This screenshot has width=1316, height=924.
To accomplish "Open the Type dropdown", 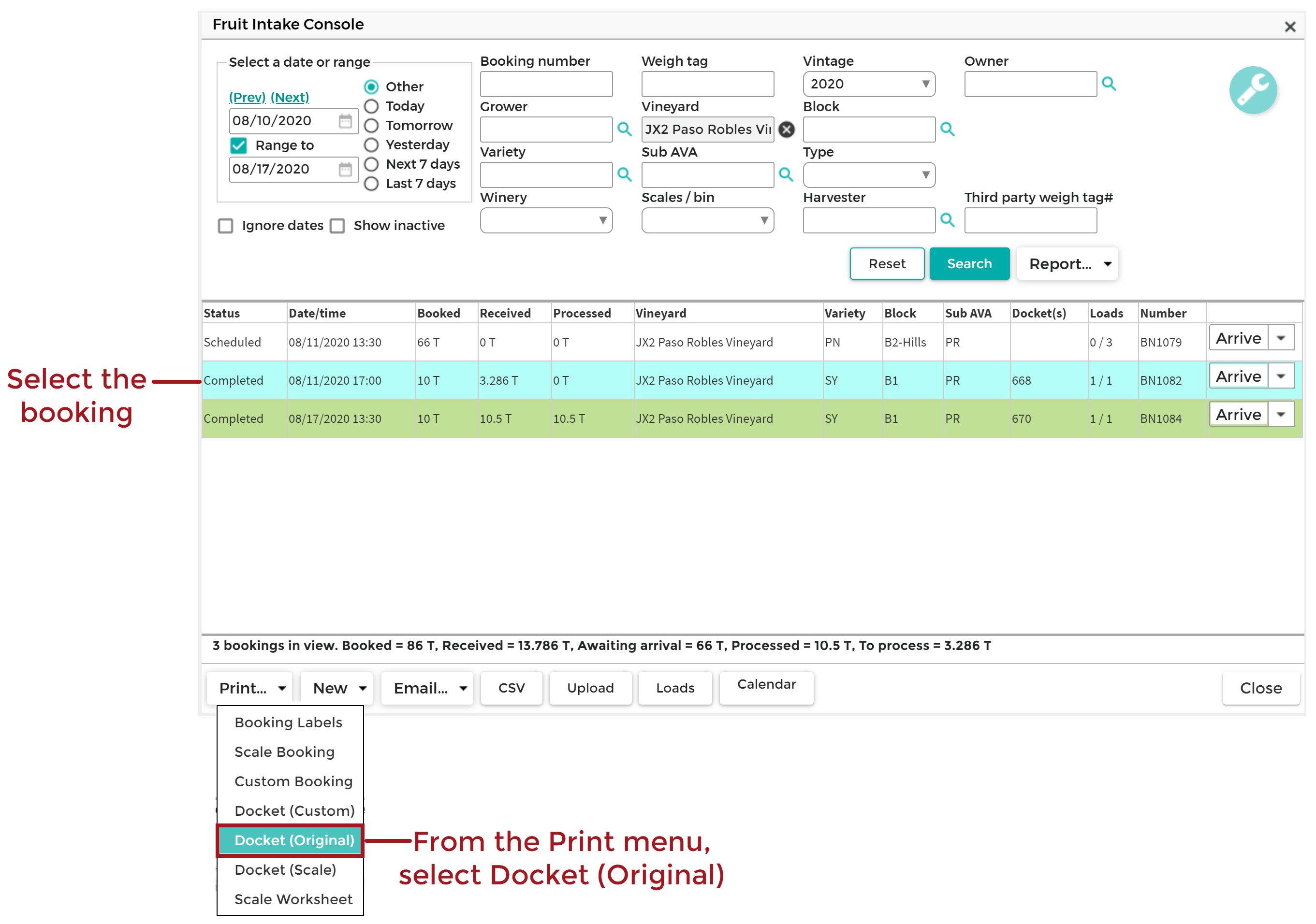I will click(x=869, y=175).
